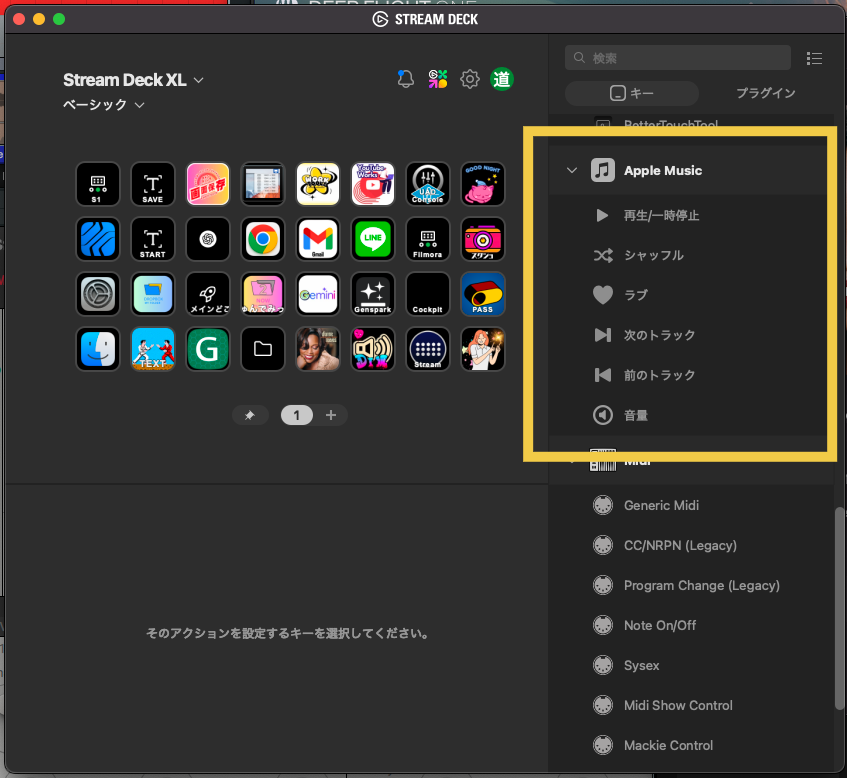Image resolution: width=847 pixels, height=778 pixels.
Task: Select the キー tab
Action: (631, 92)
